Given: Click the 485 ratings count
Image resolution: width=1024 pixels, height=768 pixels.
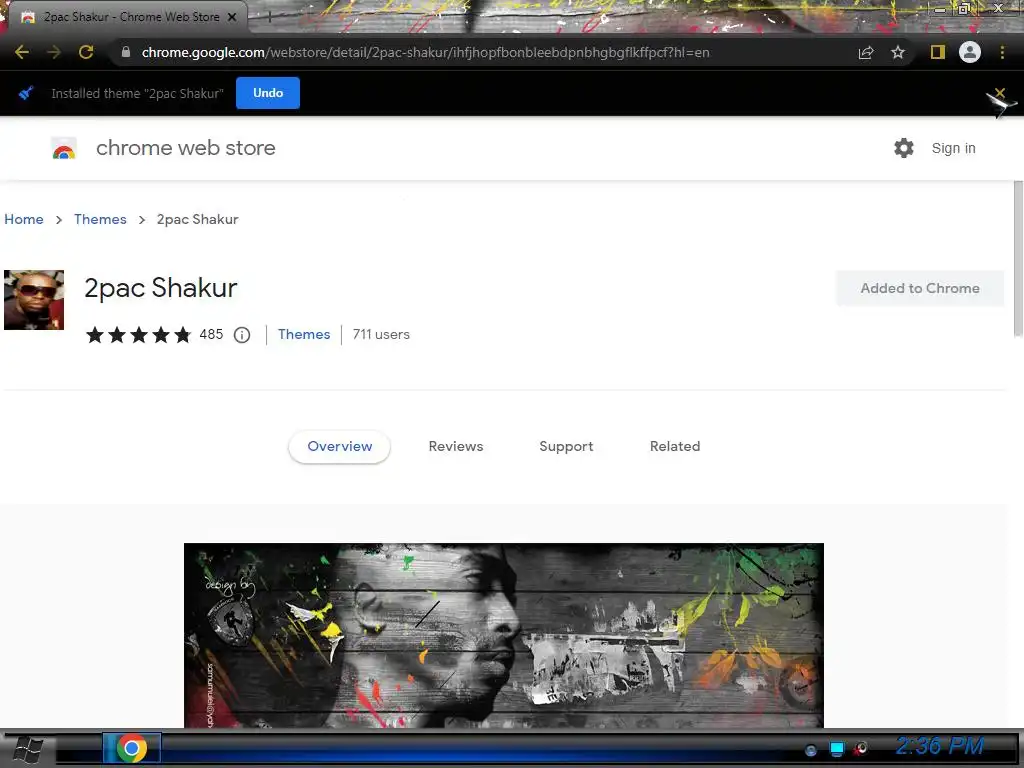Looking at the screenshot, I should [211, 334].
